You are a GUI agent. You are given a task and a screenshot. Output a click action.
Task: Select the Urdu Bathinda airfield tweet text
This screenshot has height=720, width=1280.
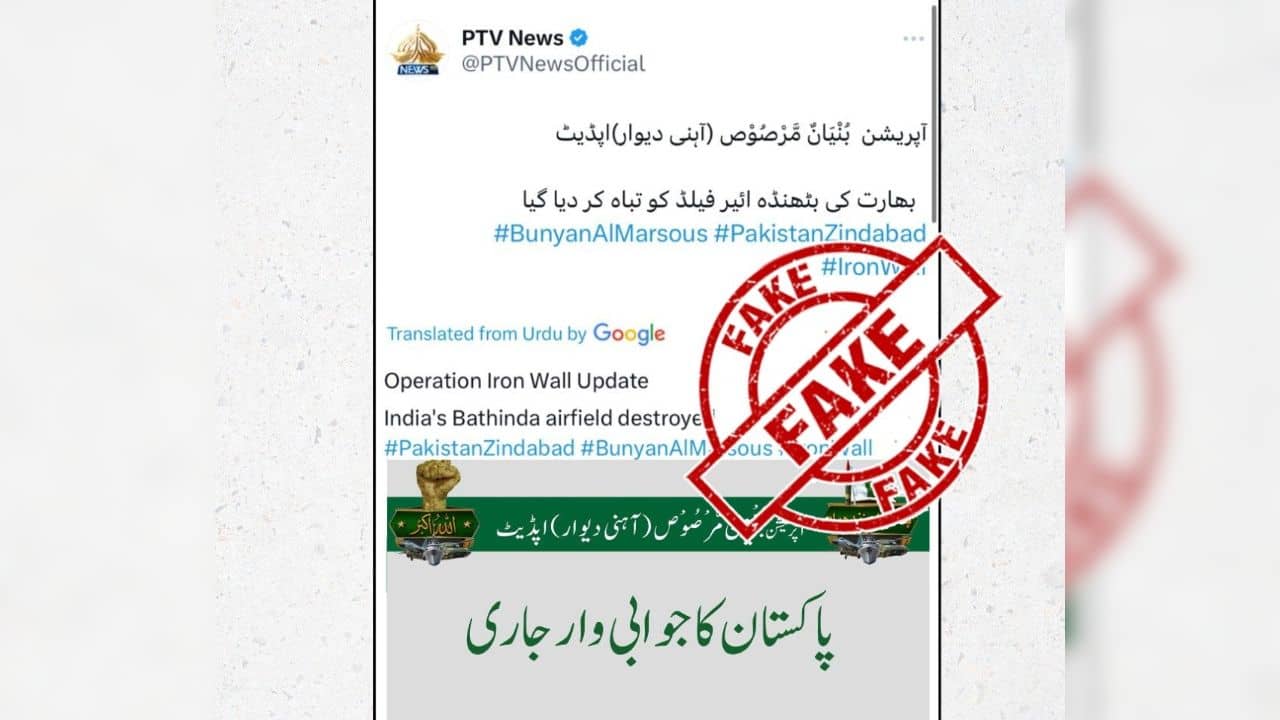(x=716, y=200)
